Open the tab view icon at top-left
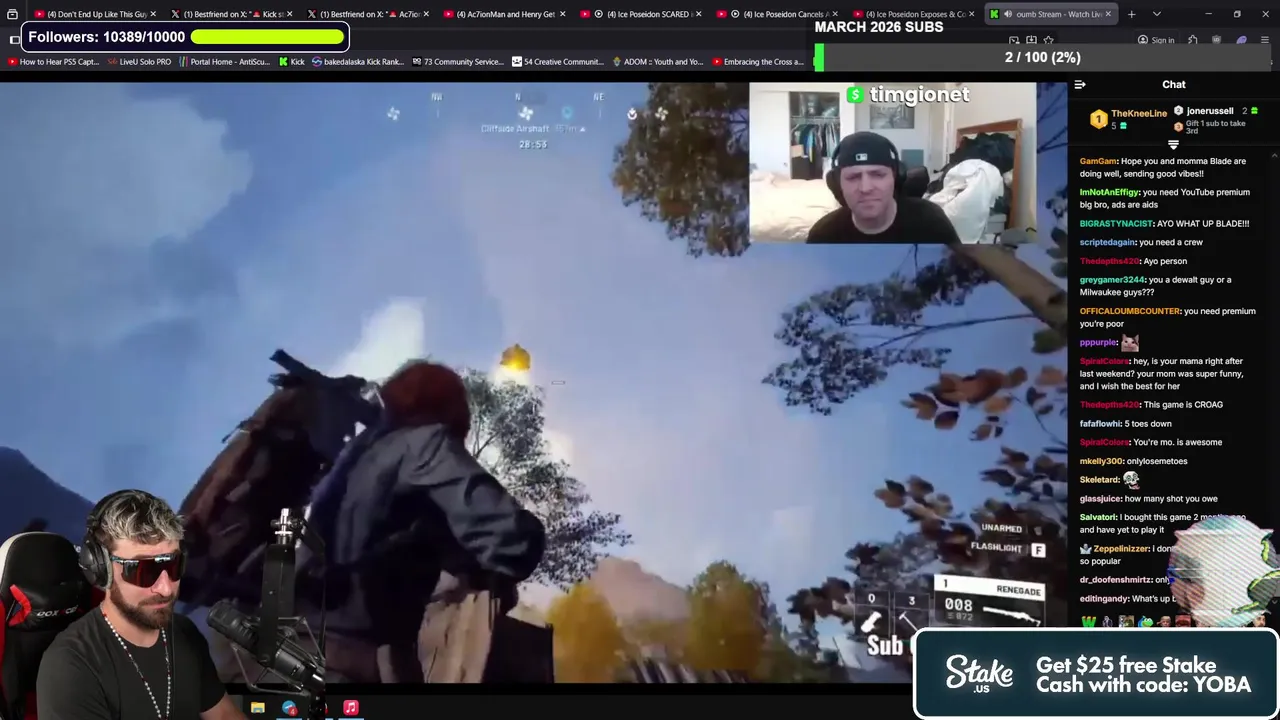 pos(13,14)
